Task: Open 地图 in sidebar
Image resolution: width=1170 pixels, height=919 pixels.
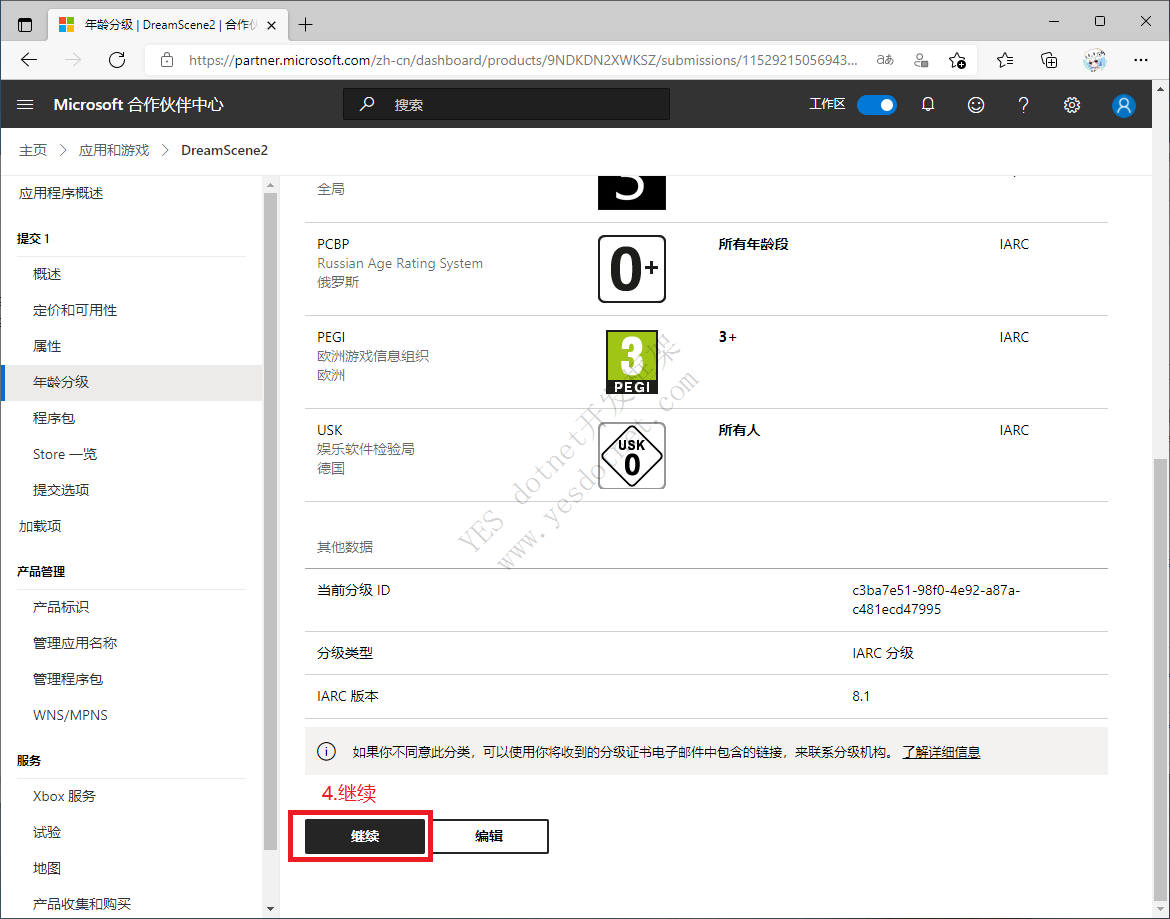Action: (x=47, y=868)
